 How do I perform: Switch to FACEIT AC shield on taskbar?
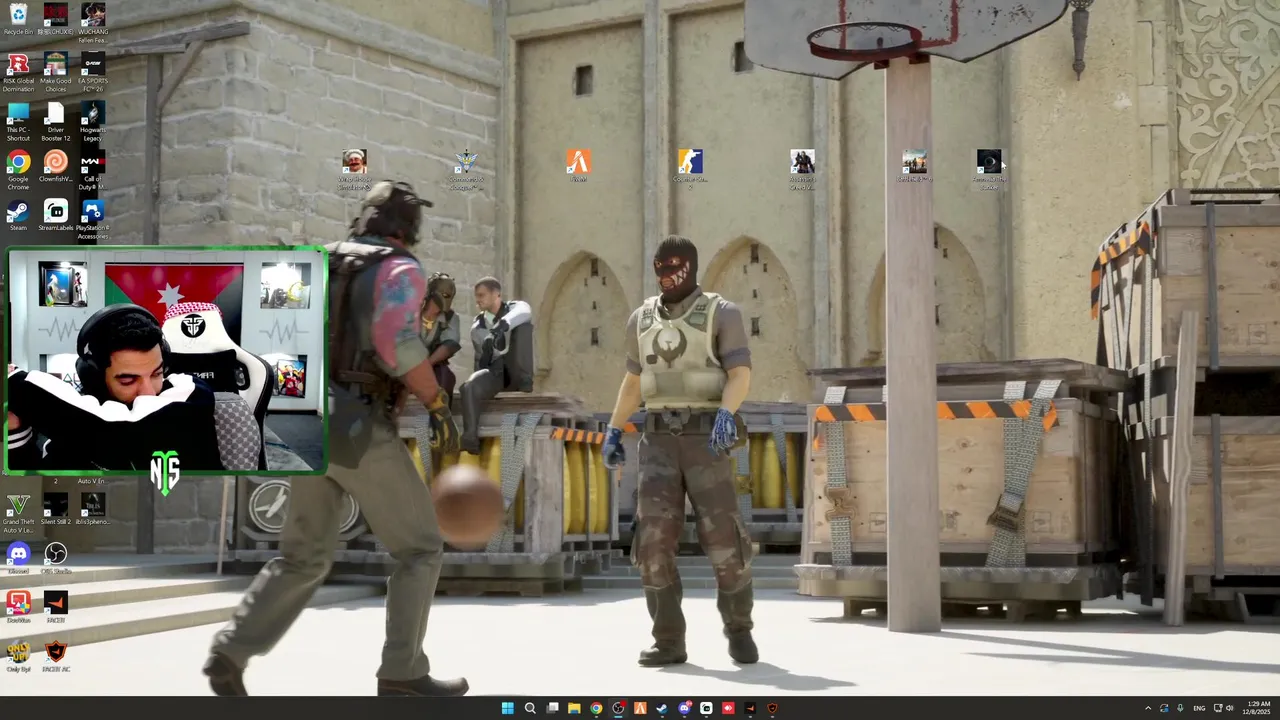click(x=772, y=708)
